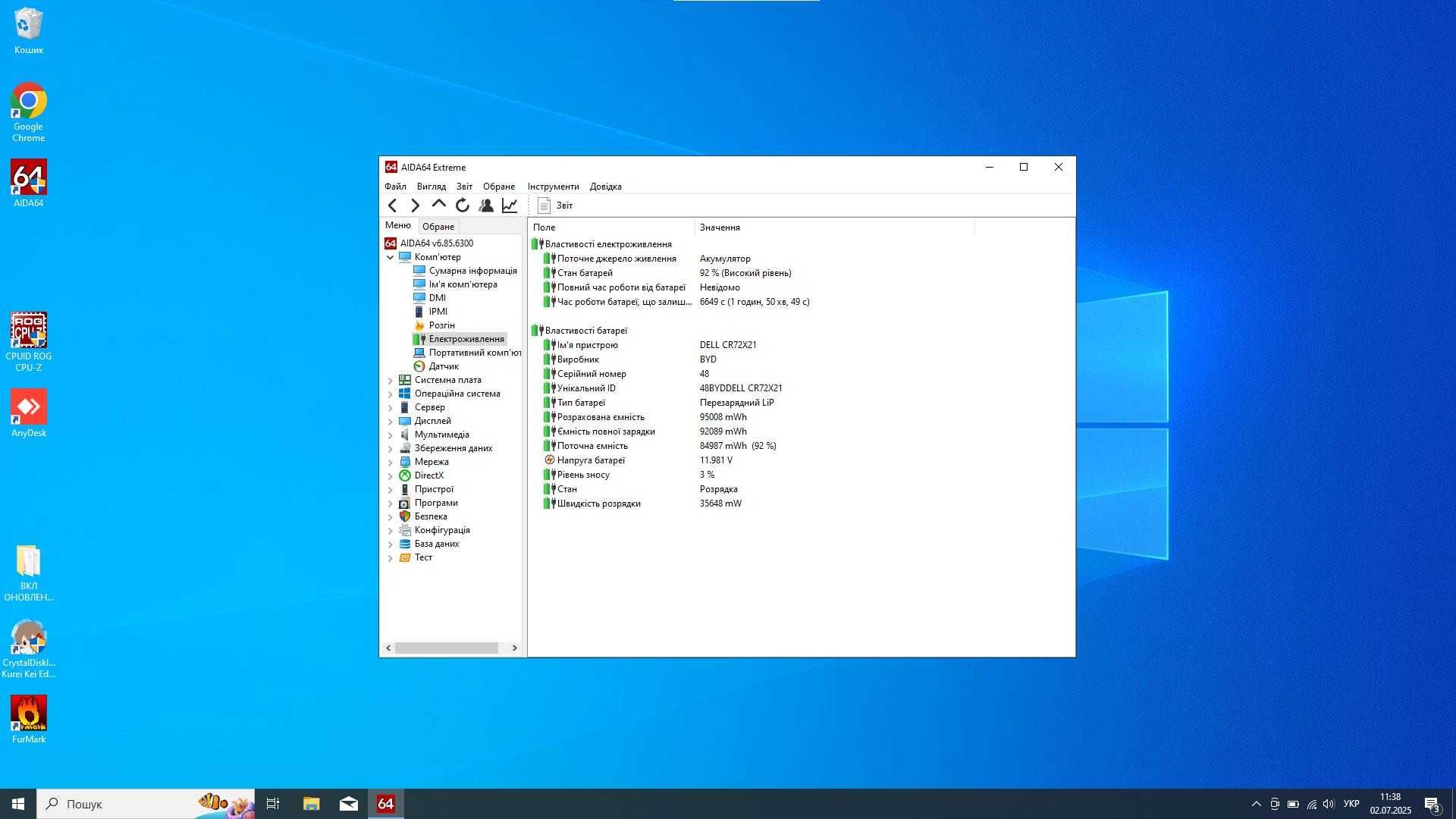
Task: Select the Швидкість розрядки row
Action: click(x=643, y=504)
